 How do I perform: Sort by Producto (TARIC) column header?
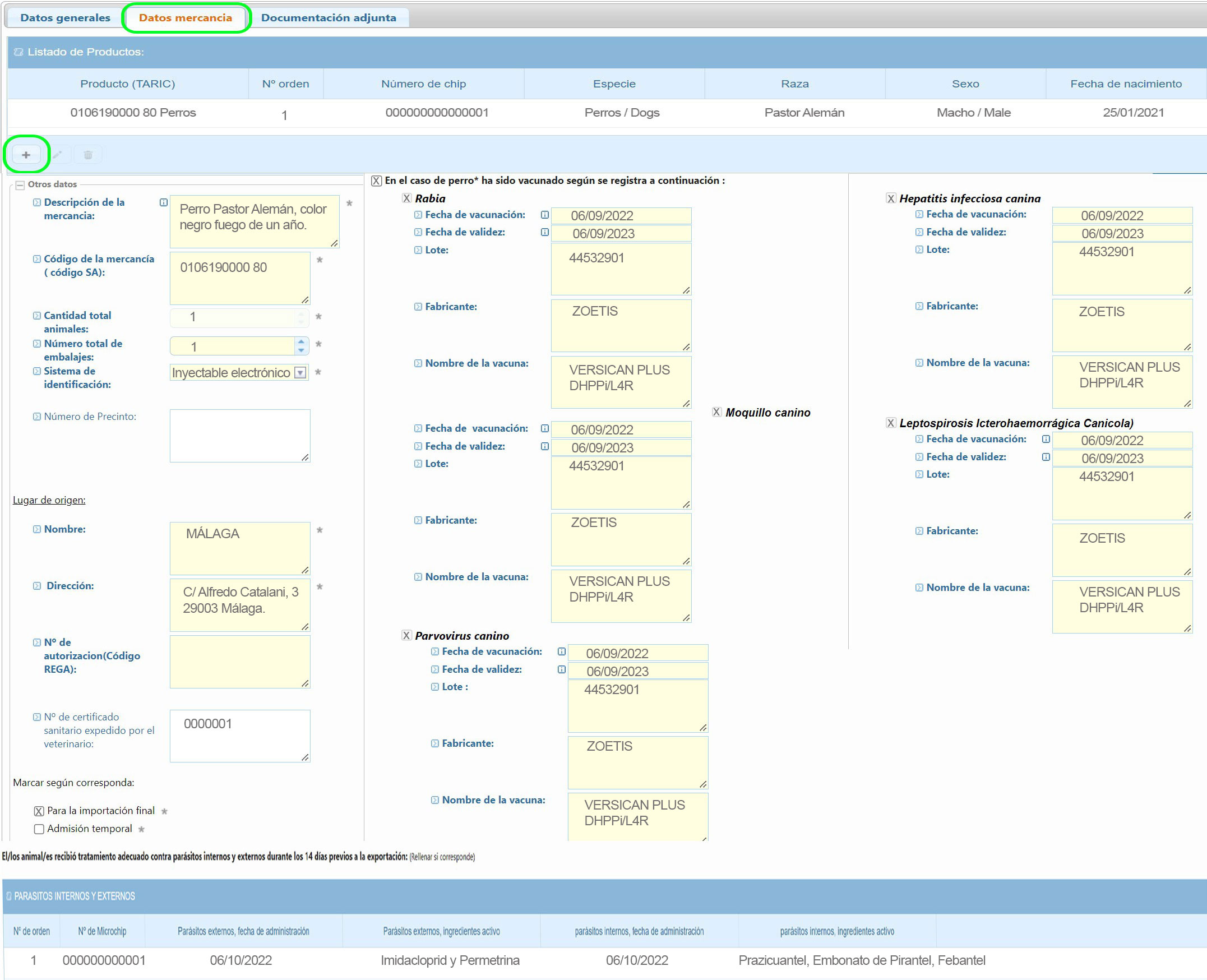[x=128, y=84]
